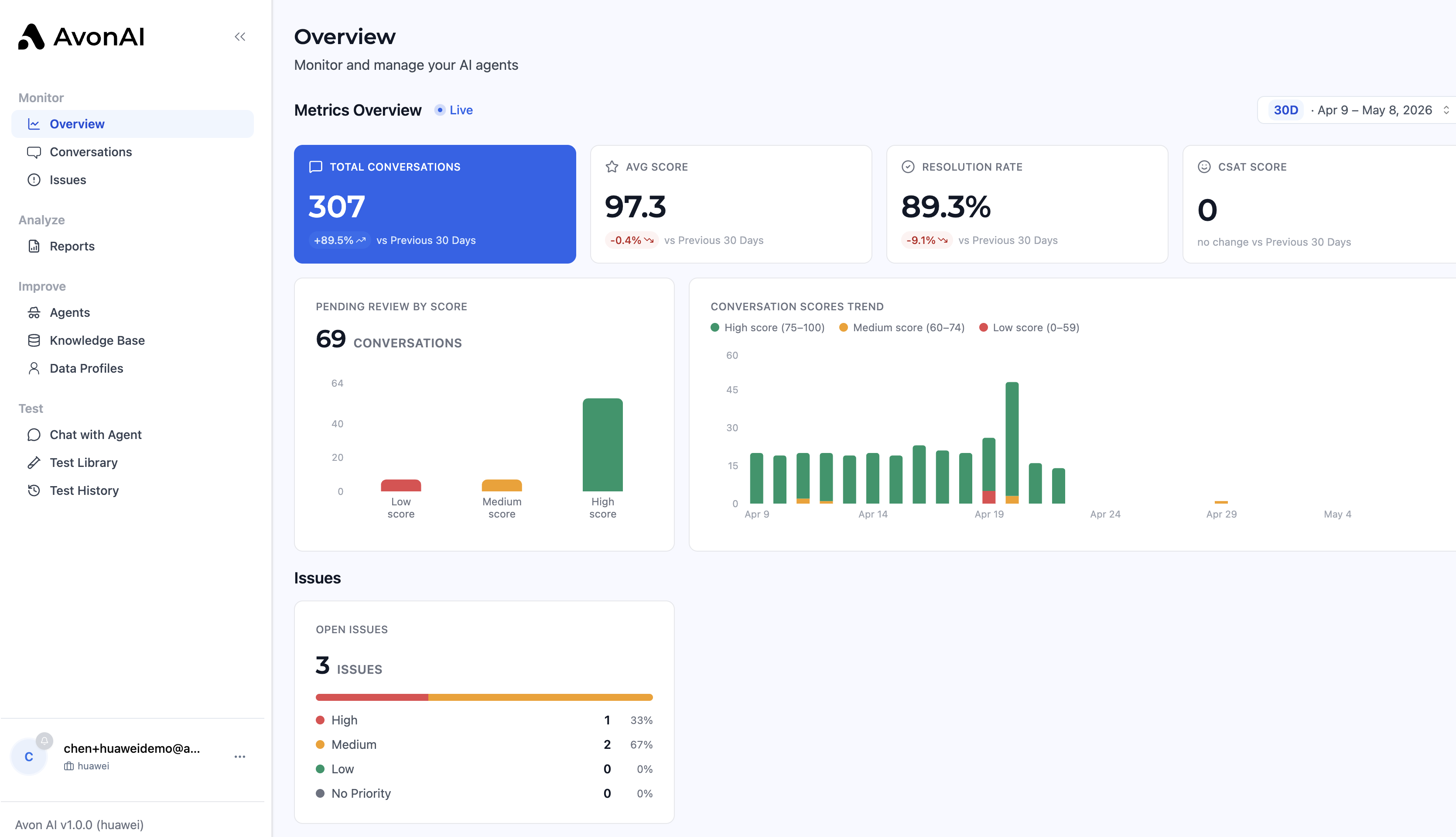Screen dimensions: 1456x837
Task: Click the High priority issues row
Action: [x=484, y=720]
